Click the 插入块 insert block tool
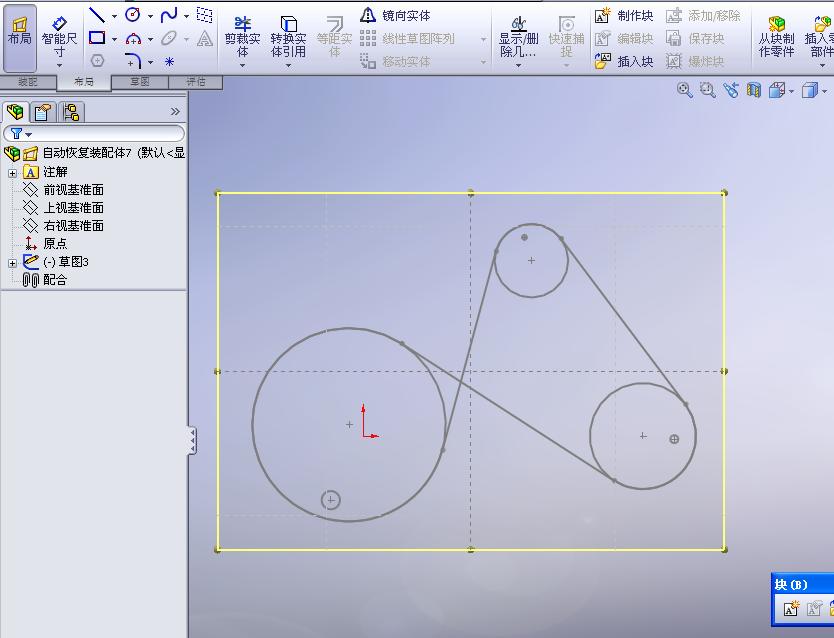Viewport: 834px width, 638px height. (624, 61)
